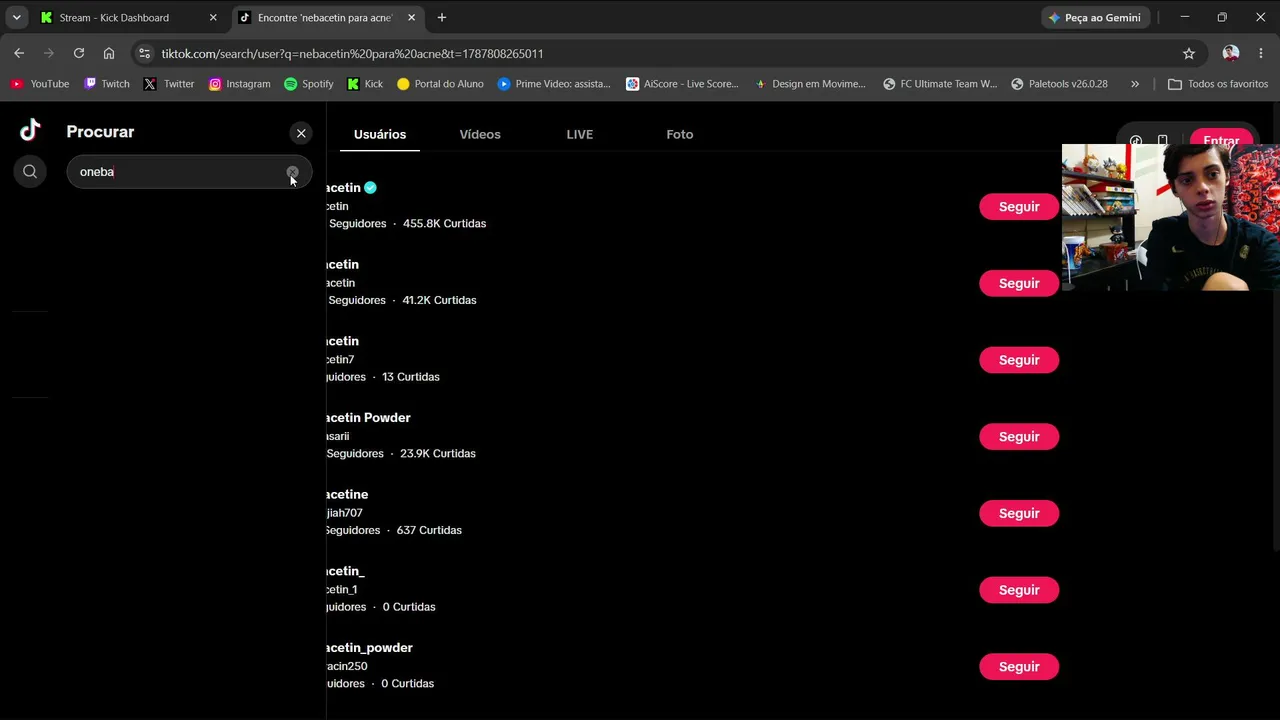The image size is (1280, 720).
Task: Click the tiktok.com address bar URL
Action: pos(353,54)
